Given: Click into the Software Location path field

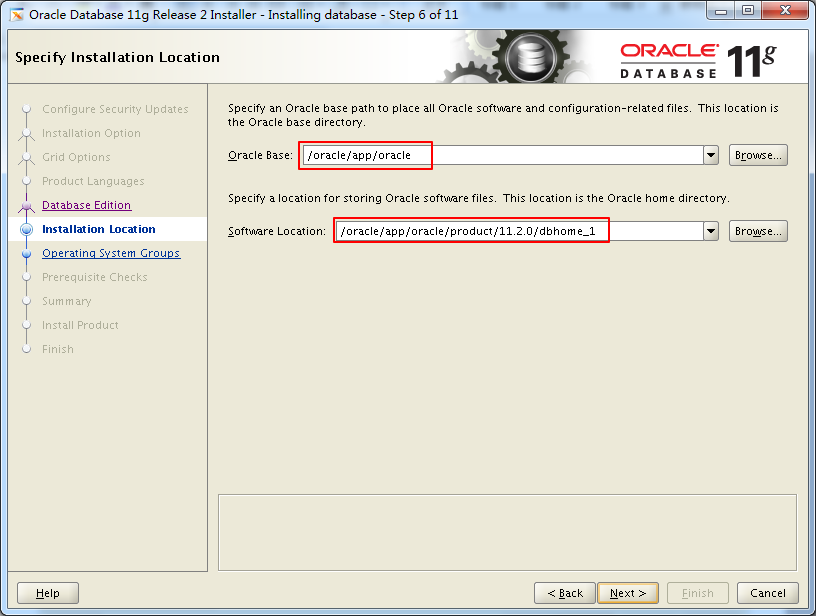Looking at the screenshot, I should 520,231.
